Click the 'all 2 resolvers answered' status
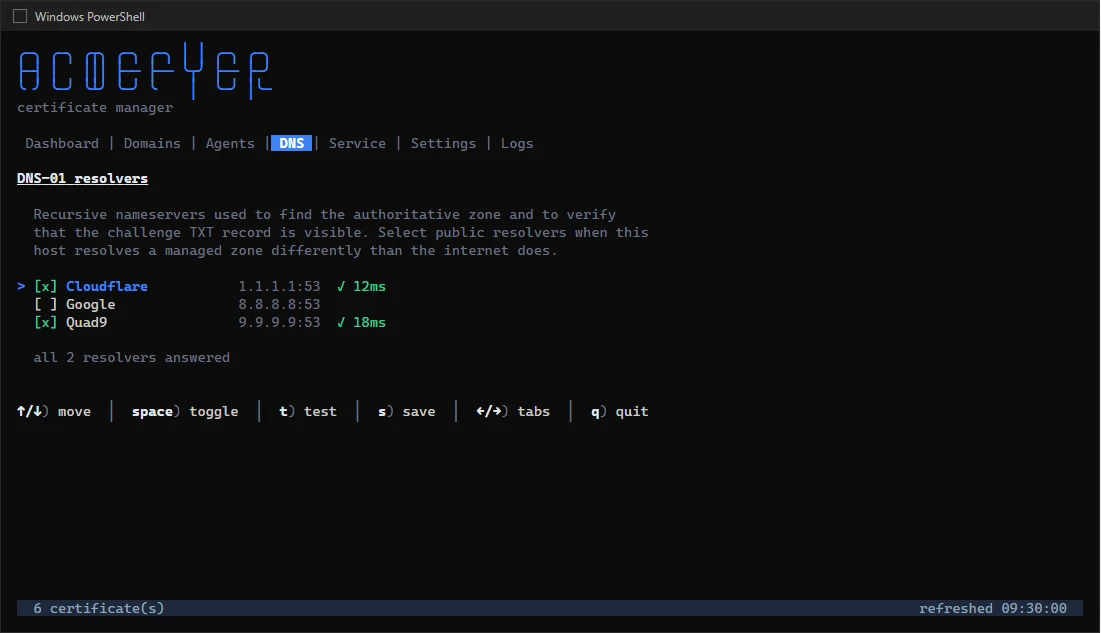Image resolution: width=1101 pixels, height=633 pixels. coord(131,358)
